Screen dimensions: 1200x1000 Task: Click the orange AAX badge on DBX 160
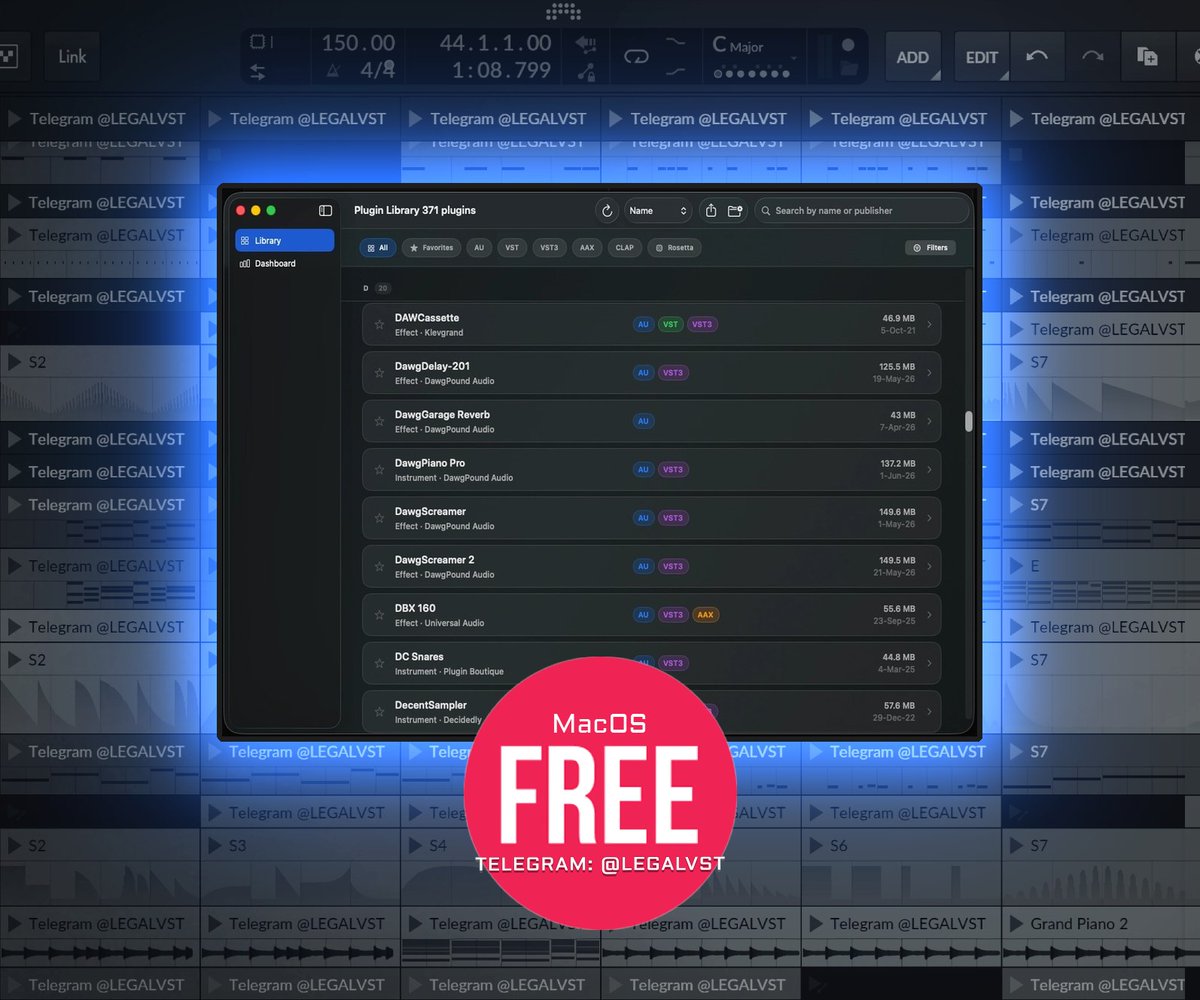705,615
